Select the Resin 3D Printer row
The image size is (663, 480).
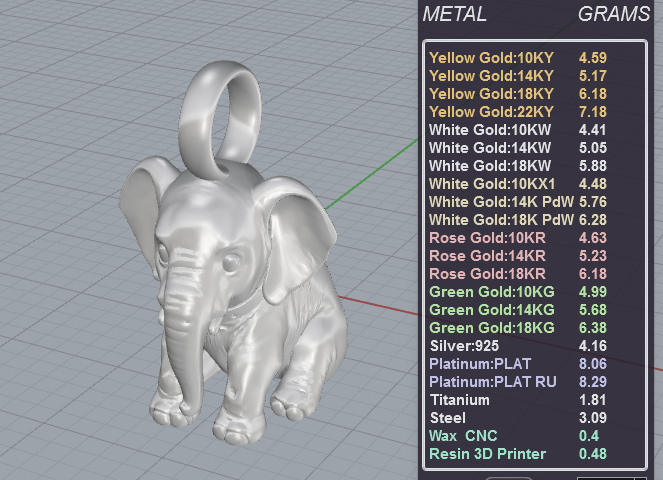(518, 454)
